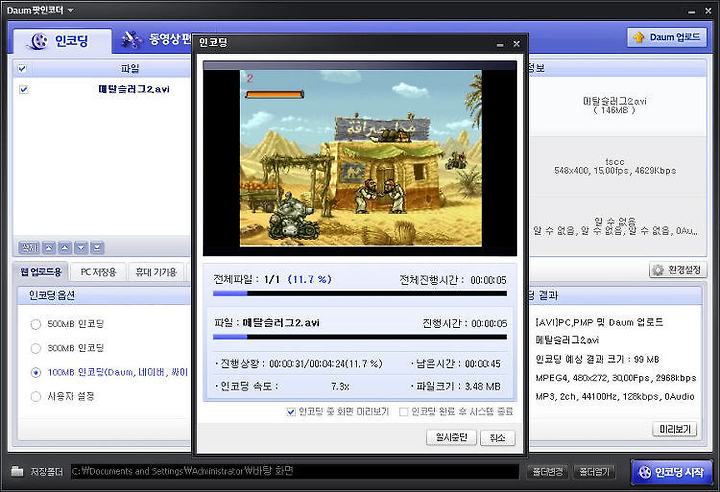Click the 파일 column header
The image size is (720, 492).
click(x=130, y=68)
